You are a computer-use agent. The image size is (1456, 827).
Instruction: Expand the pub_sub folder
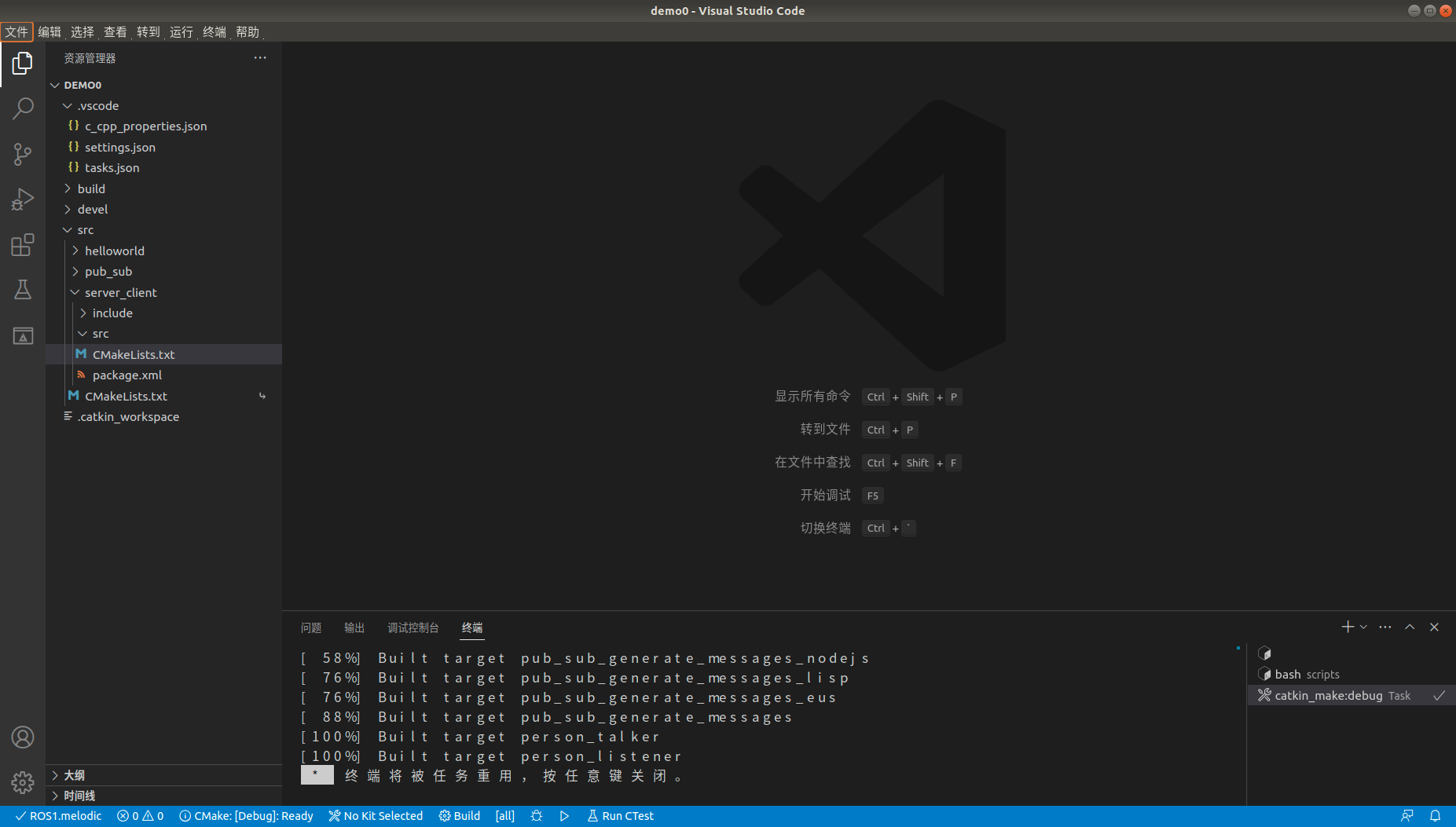click(x=163, y=271)
